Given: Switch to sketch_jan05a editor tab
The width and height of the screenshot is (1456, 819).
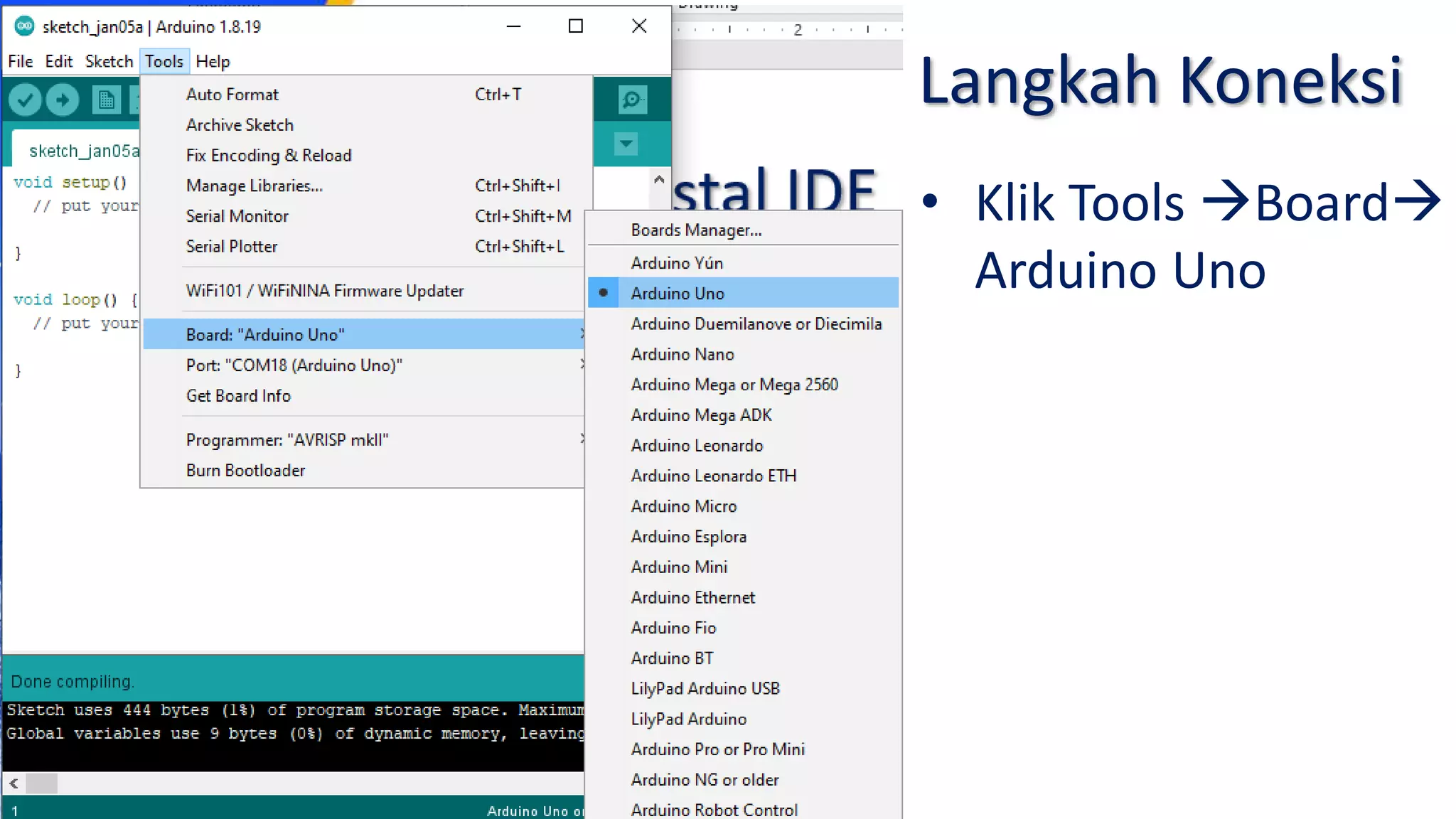Looking at the screenshot, I should pyautogui.click(x=77, y=149).
